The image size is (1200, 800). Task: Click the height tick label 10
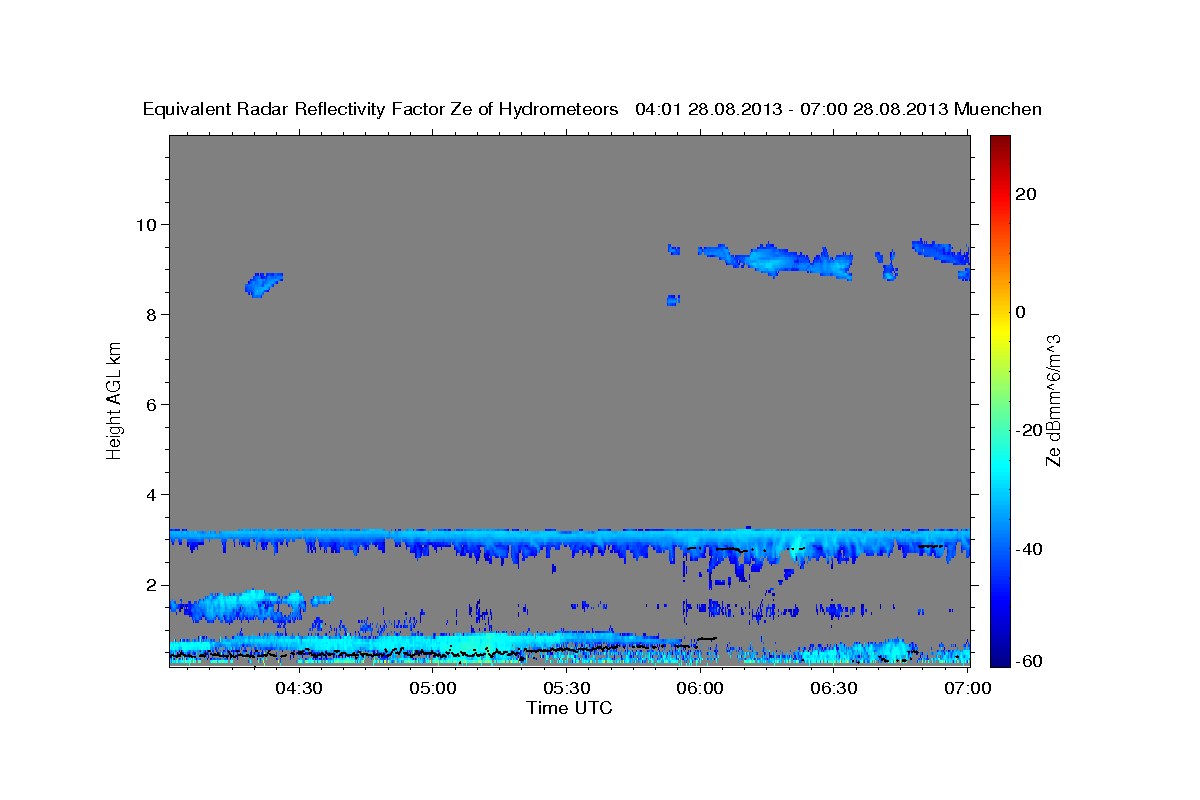pyautogui.click(x=146, y=224)
